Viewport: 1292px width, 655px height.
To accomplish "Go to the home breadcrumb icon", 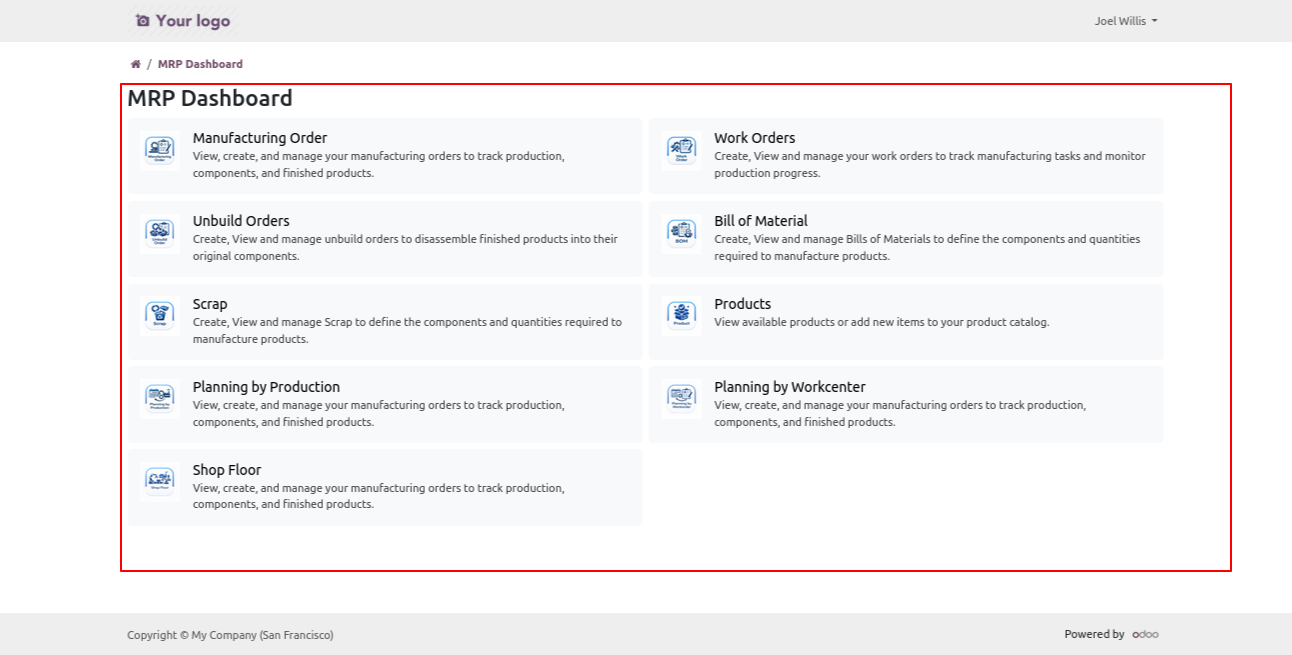I will point(136,64).
